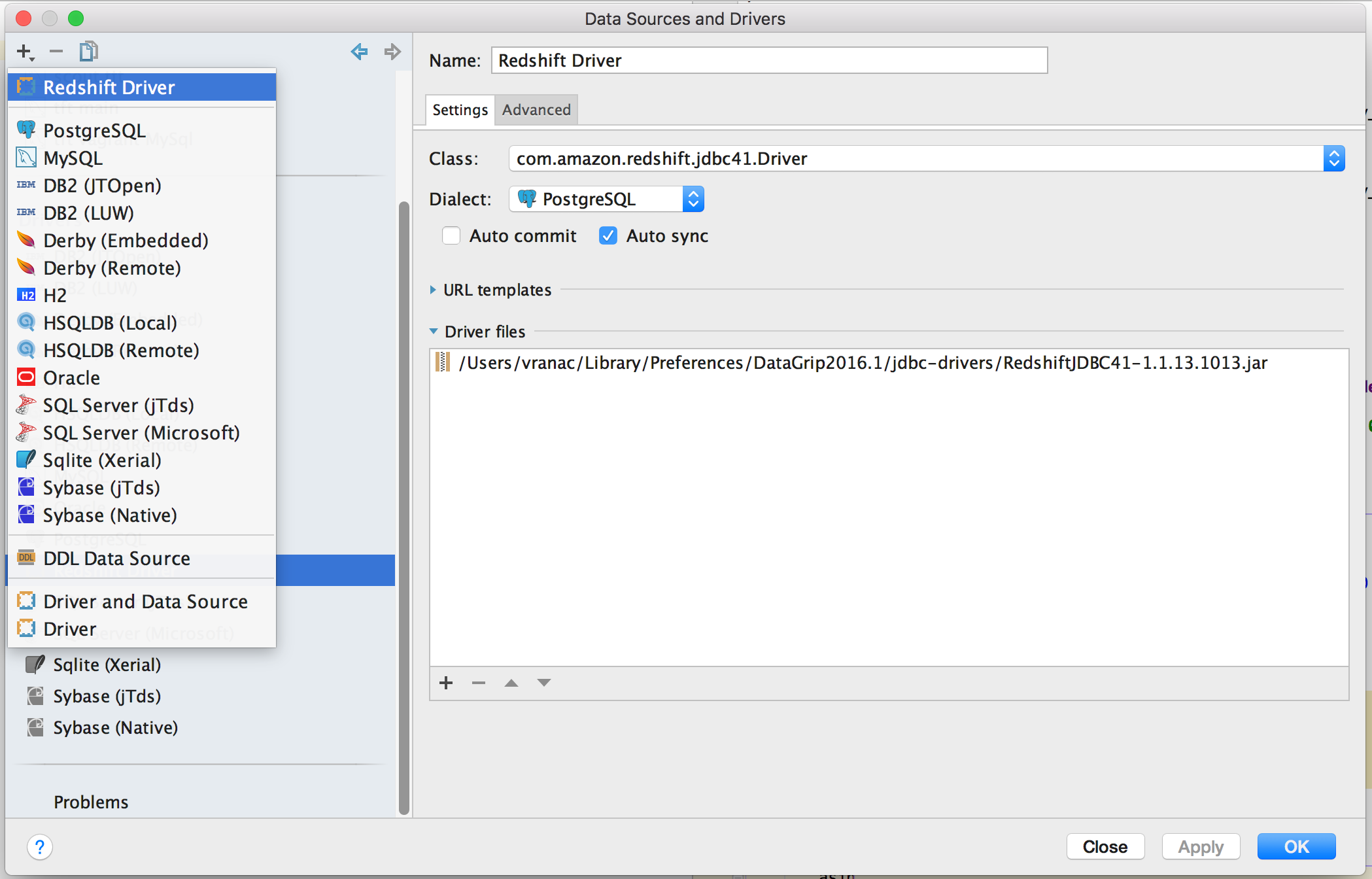The width and height of the screenshot is (1372, 879).
Task: Open the add data source plus menu
Action: point(25,52)
